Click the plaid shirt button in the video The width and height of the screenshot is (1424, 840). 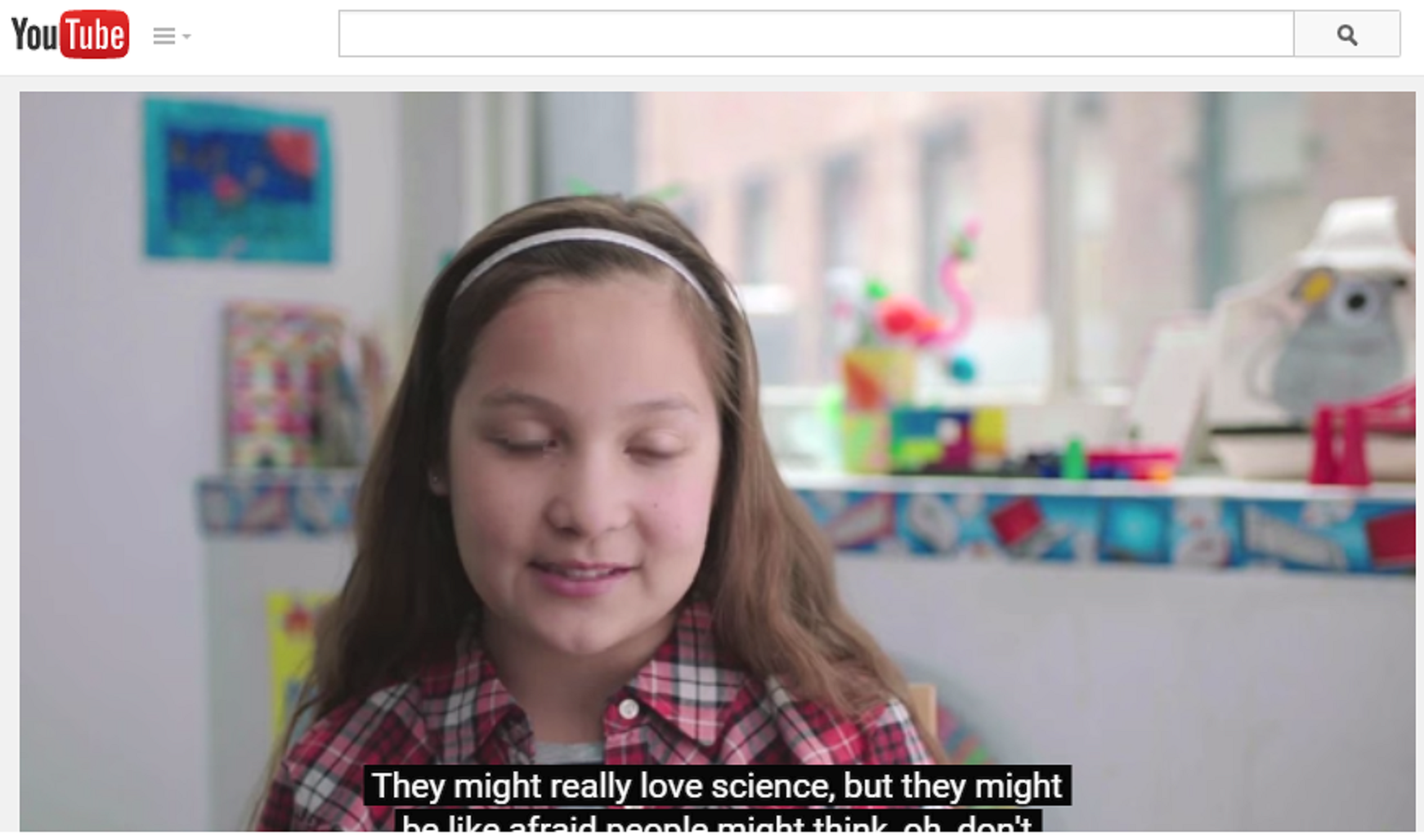628,709
